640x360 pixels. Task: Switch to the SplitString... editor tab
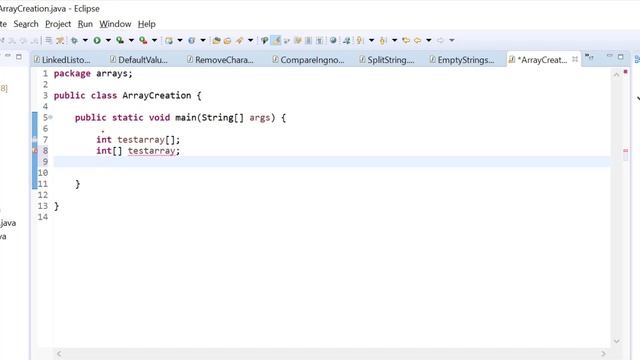click(387, 60)
